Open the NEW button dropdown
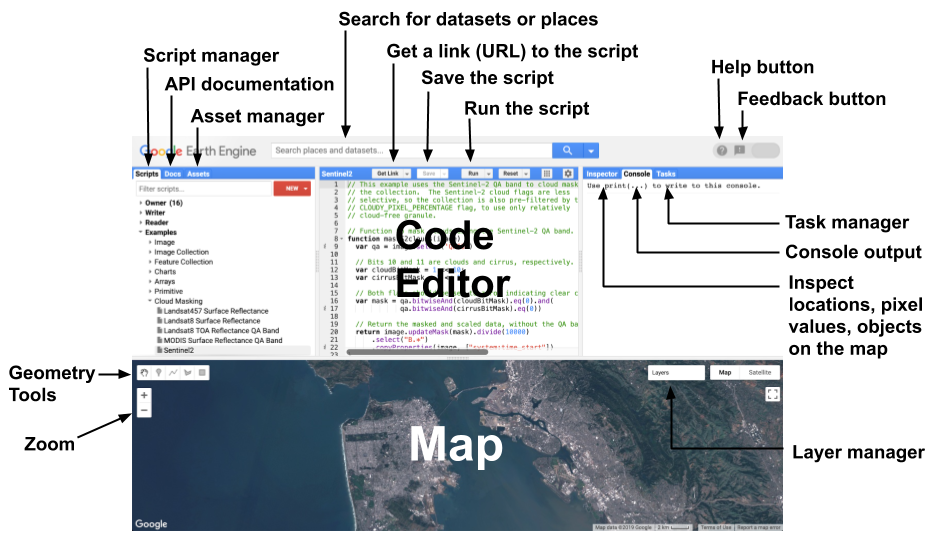This screenshot has height=540, width=935. pos(305,188)
